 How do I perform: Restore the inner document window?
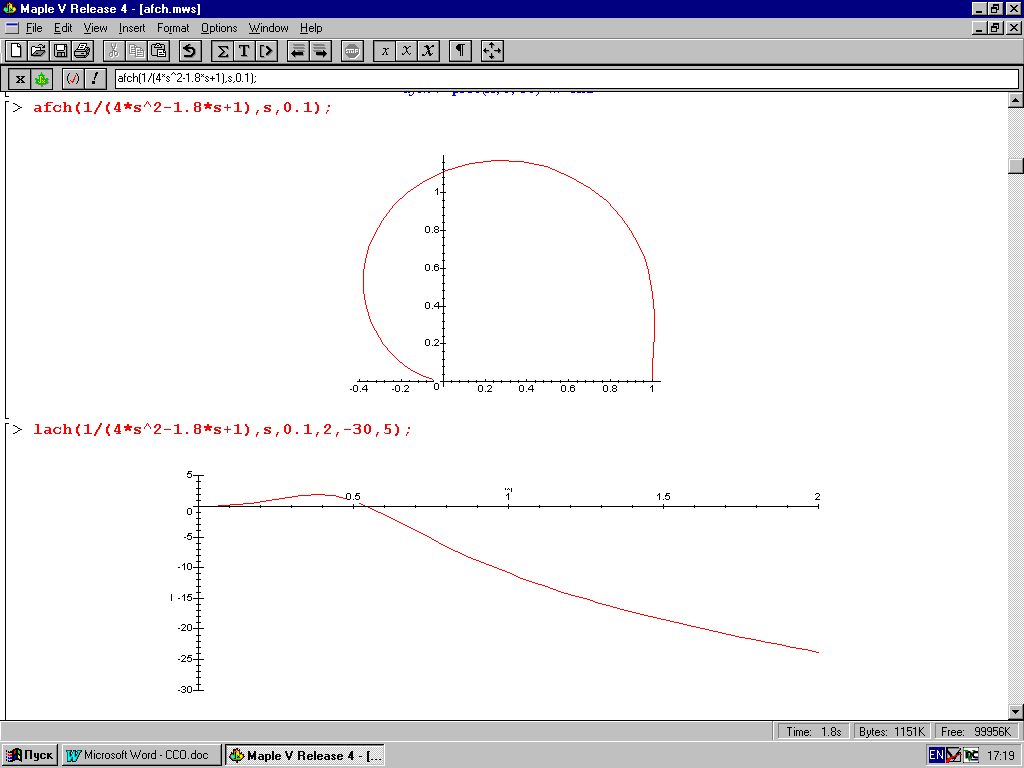pyautogui.click(x=995, y=28)
